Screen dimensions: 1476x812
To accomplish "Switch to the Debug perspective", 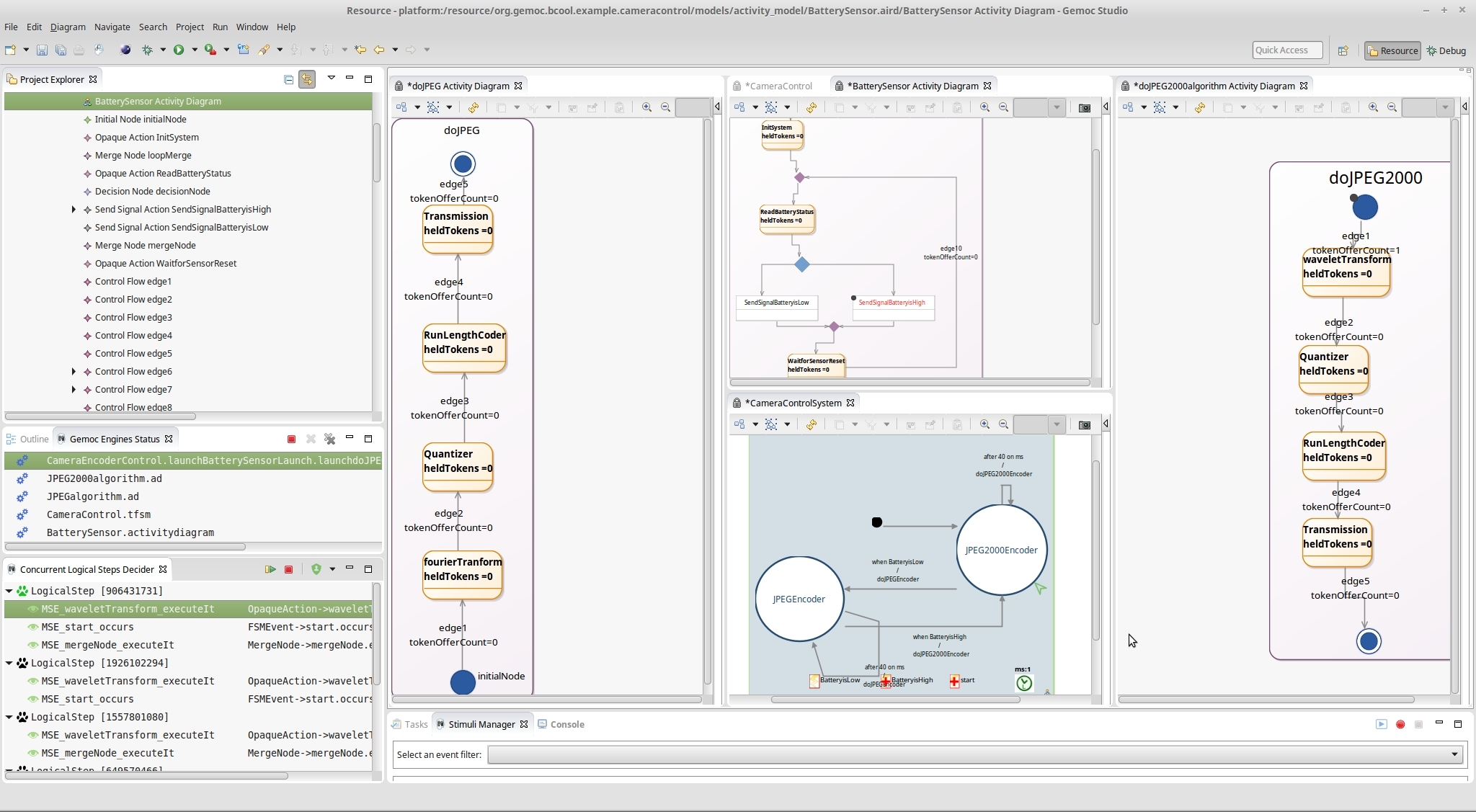I will click(x=1446, y=50).
